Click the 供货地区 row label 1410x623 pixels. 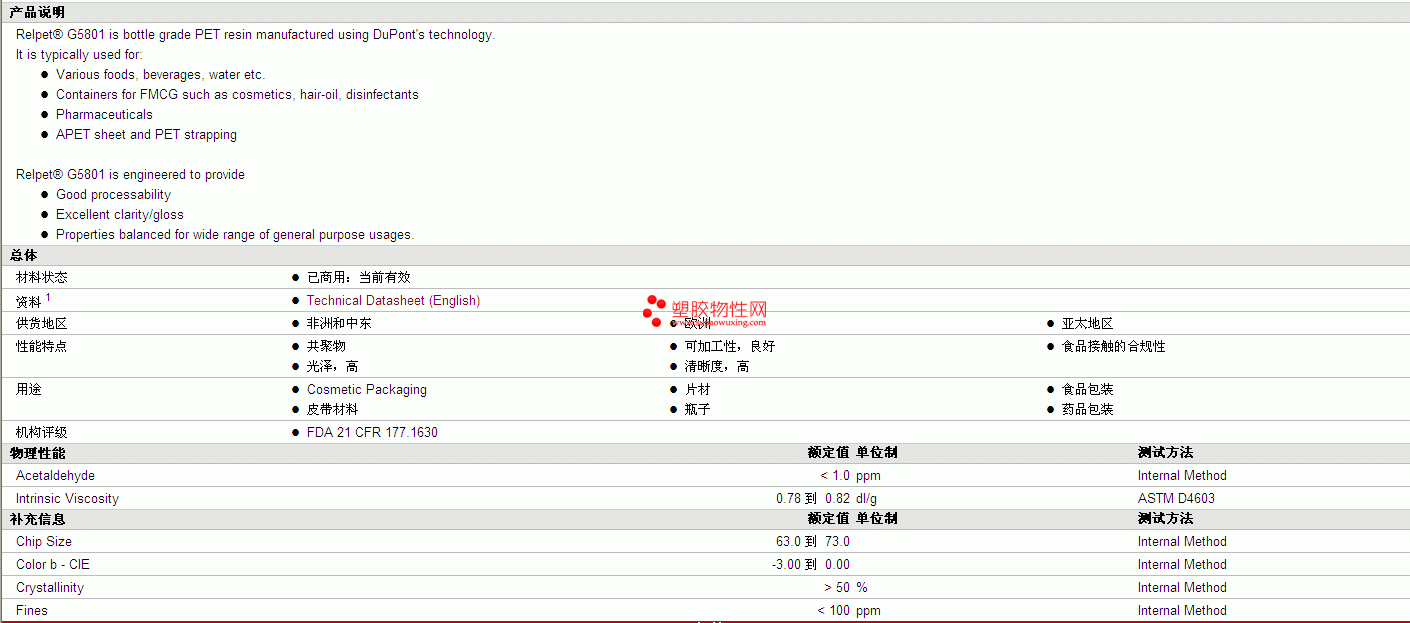pos(42,324)
